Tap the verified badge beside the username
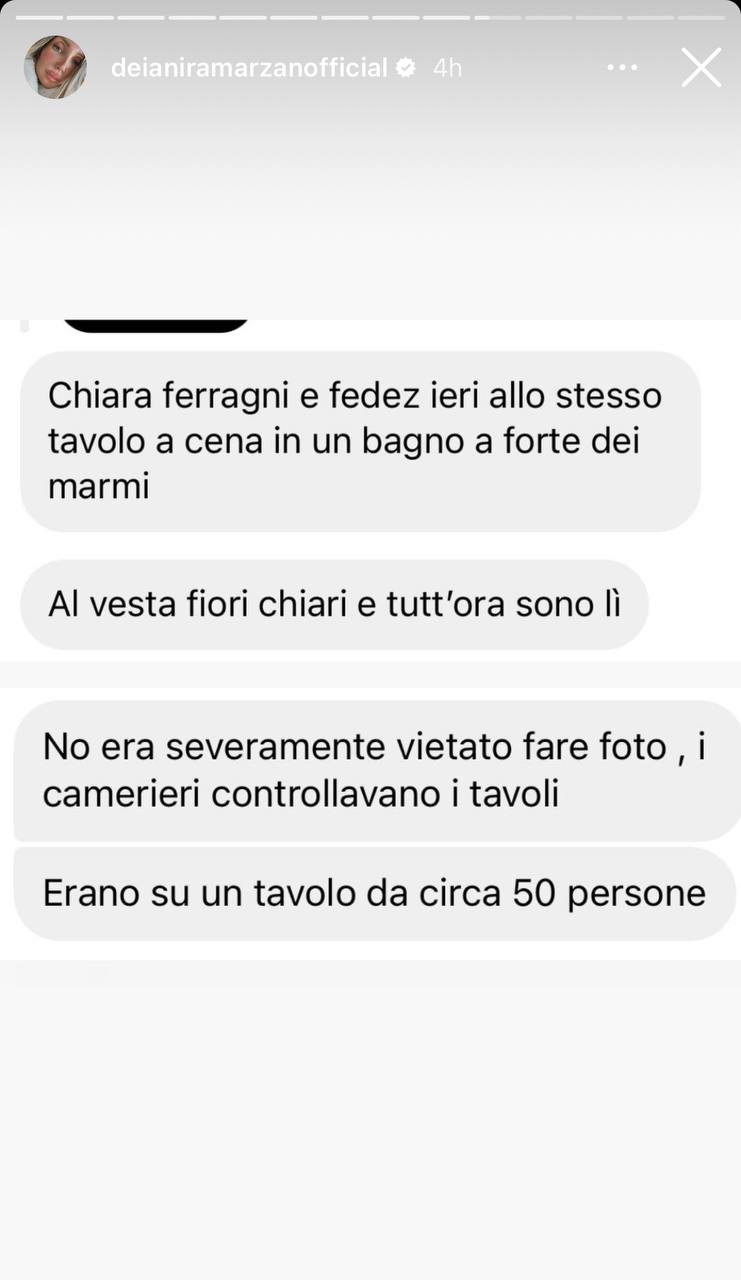This screenshot has width=741, height=1280. pos(406,68)
